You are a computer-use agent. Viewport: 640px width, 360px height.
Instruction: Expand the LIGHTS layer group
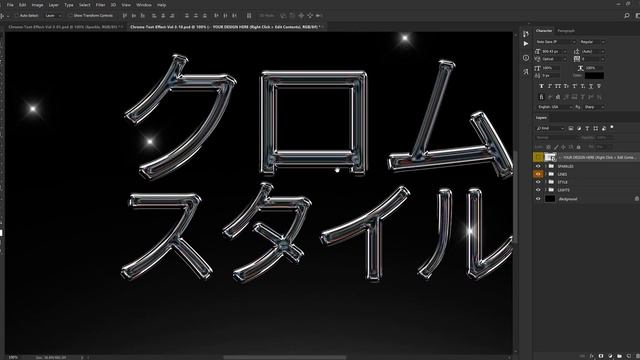coord(546,190)
